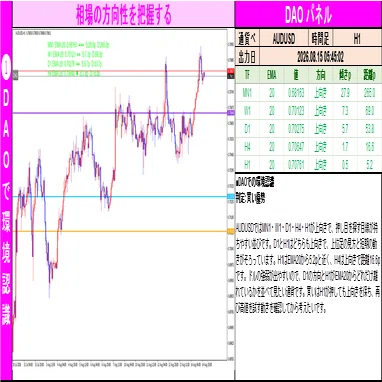
Task: Click the 上向き direction in D1 row
Action: [320, 129]
